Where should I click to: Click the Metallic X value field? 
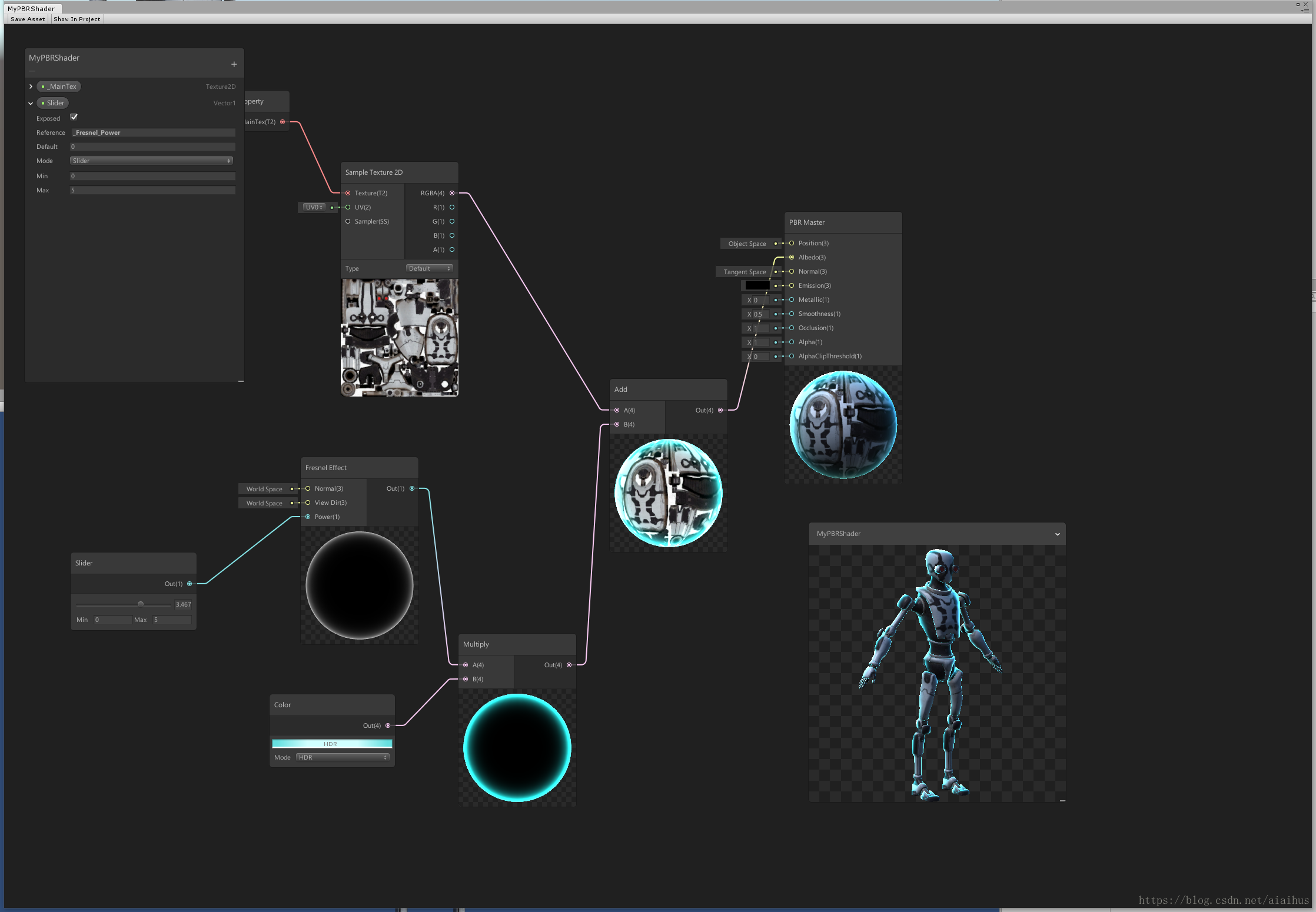pos(761,300)
